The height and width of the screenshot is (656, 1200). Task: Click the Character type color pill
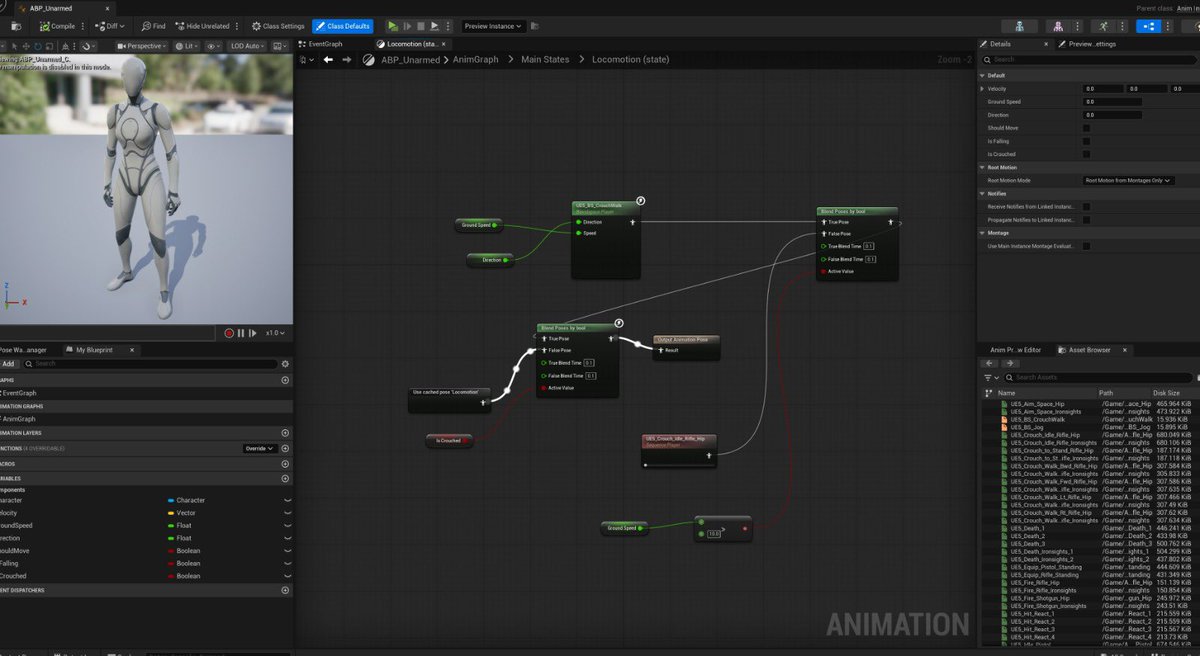tap(170, 500)
